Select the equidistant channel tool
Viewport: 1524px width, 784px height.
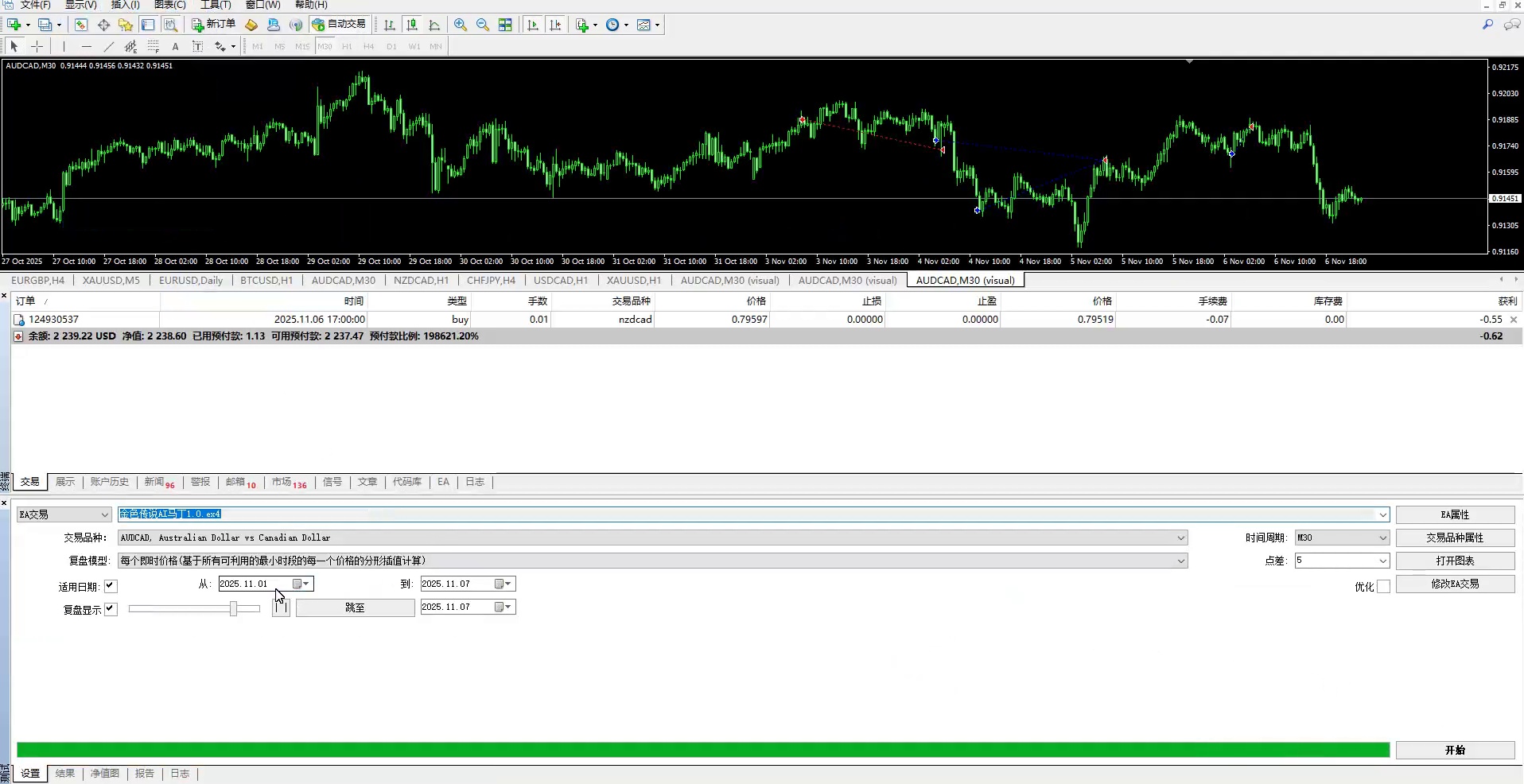pos(131,46)
